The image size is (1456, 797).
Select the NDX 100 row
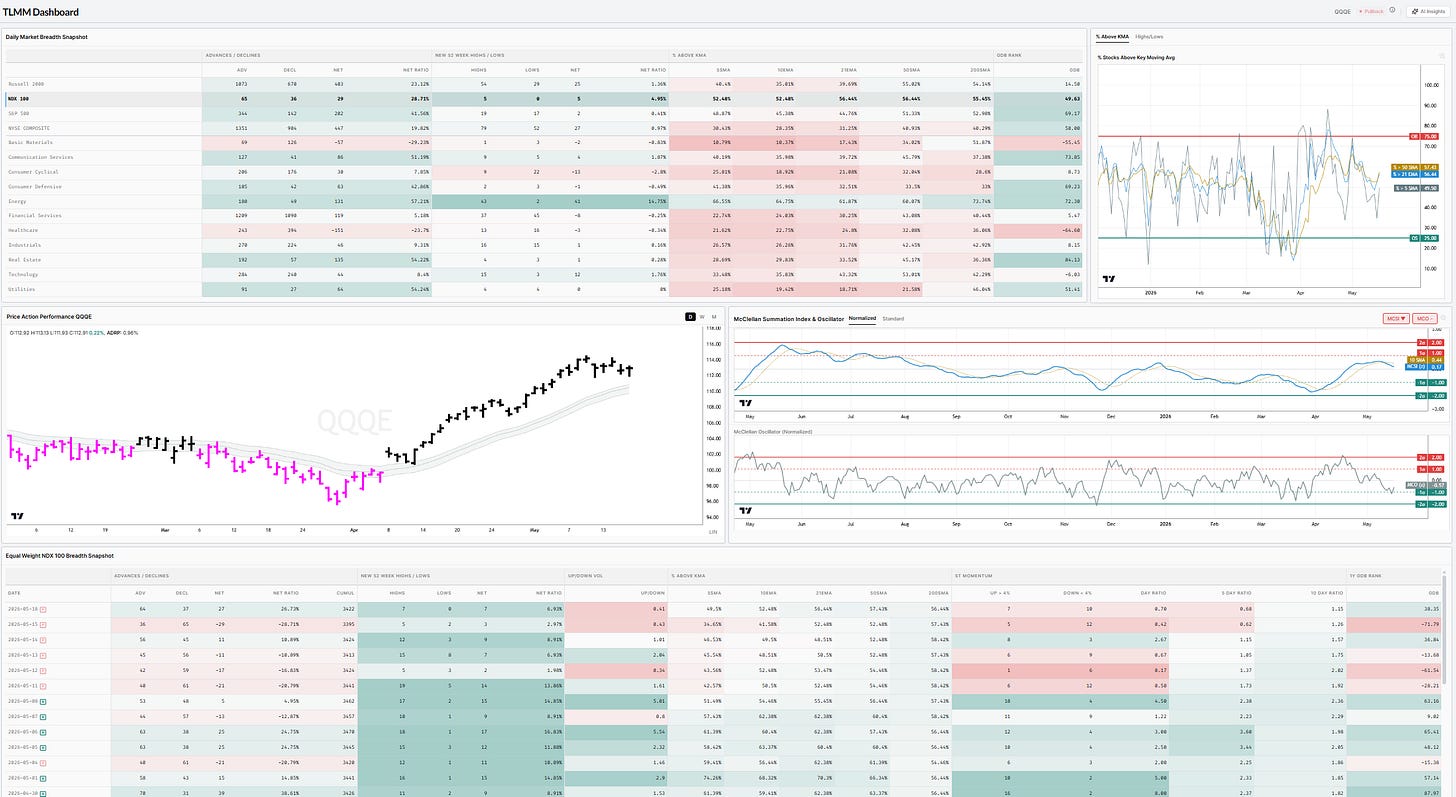[x=545, y=100]
